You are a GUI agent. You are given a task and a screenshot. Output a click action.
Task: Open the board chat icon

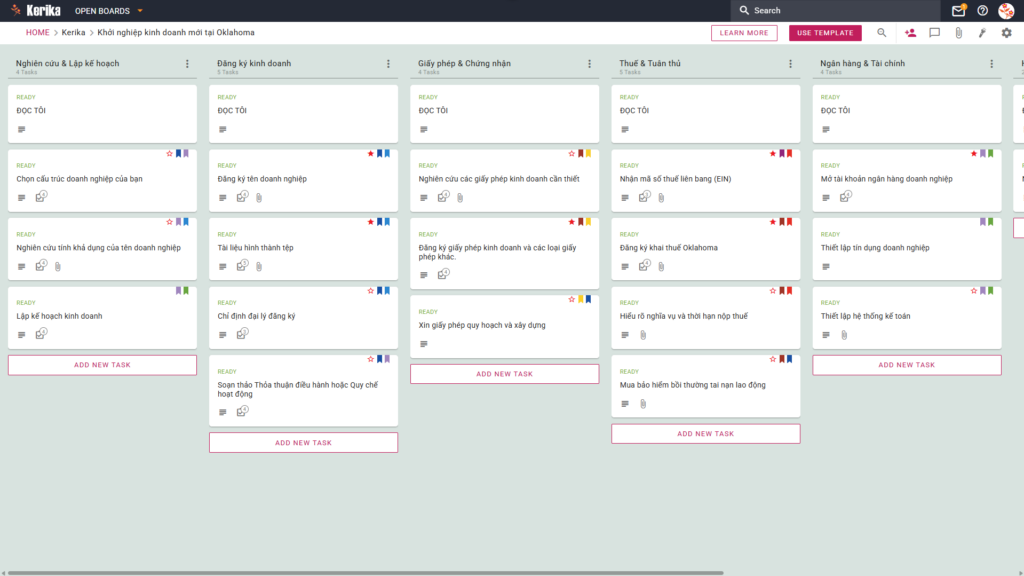935,33
